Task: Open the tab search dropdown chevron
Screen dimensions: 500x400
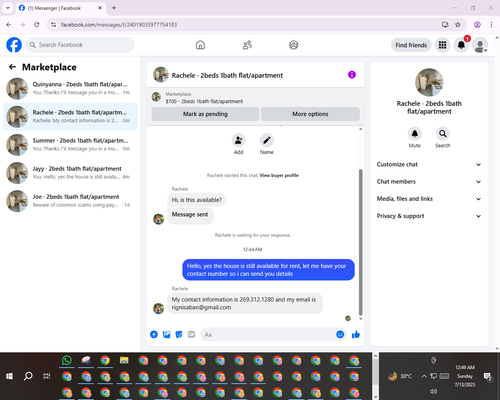Action: tap(7, 8)
